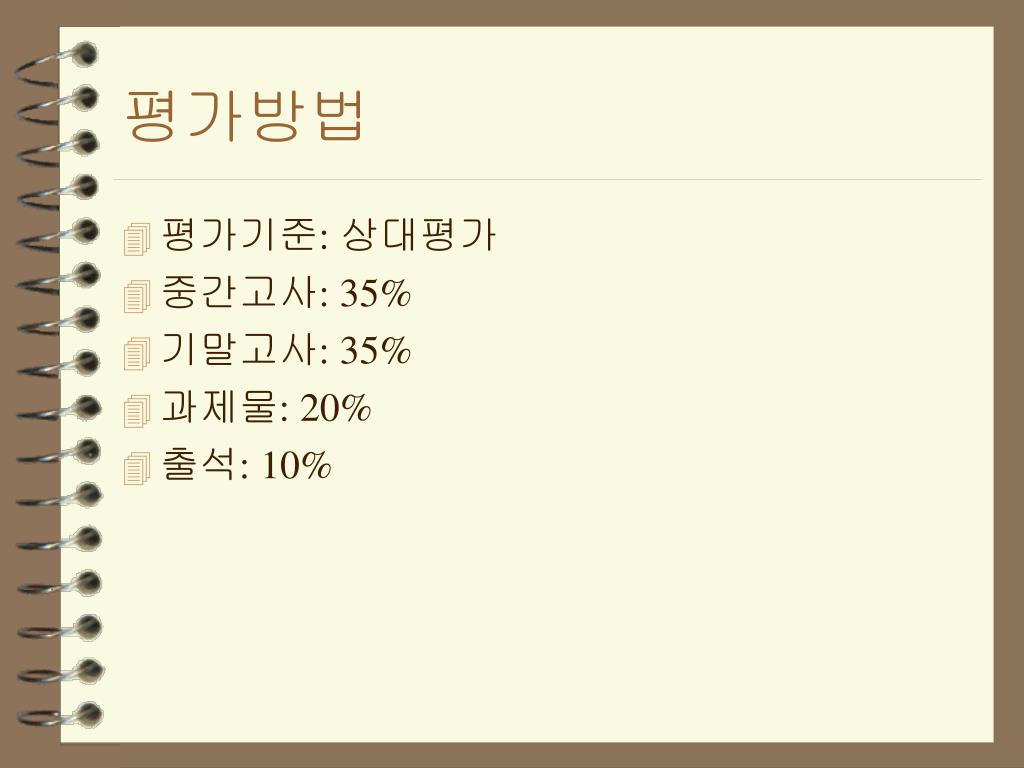Select the 20% value after 과제물
1024x768 pixels.
point(336,408)
